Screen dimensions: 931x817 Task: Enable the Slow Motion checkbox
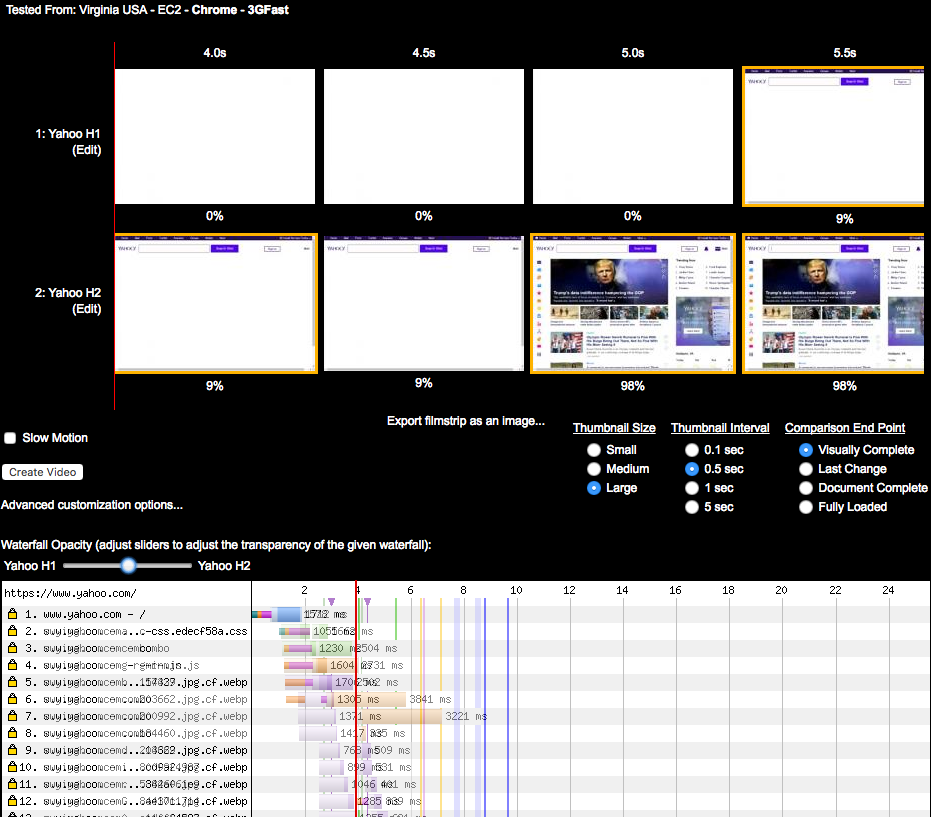(x=10, y=438)
